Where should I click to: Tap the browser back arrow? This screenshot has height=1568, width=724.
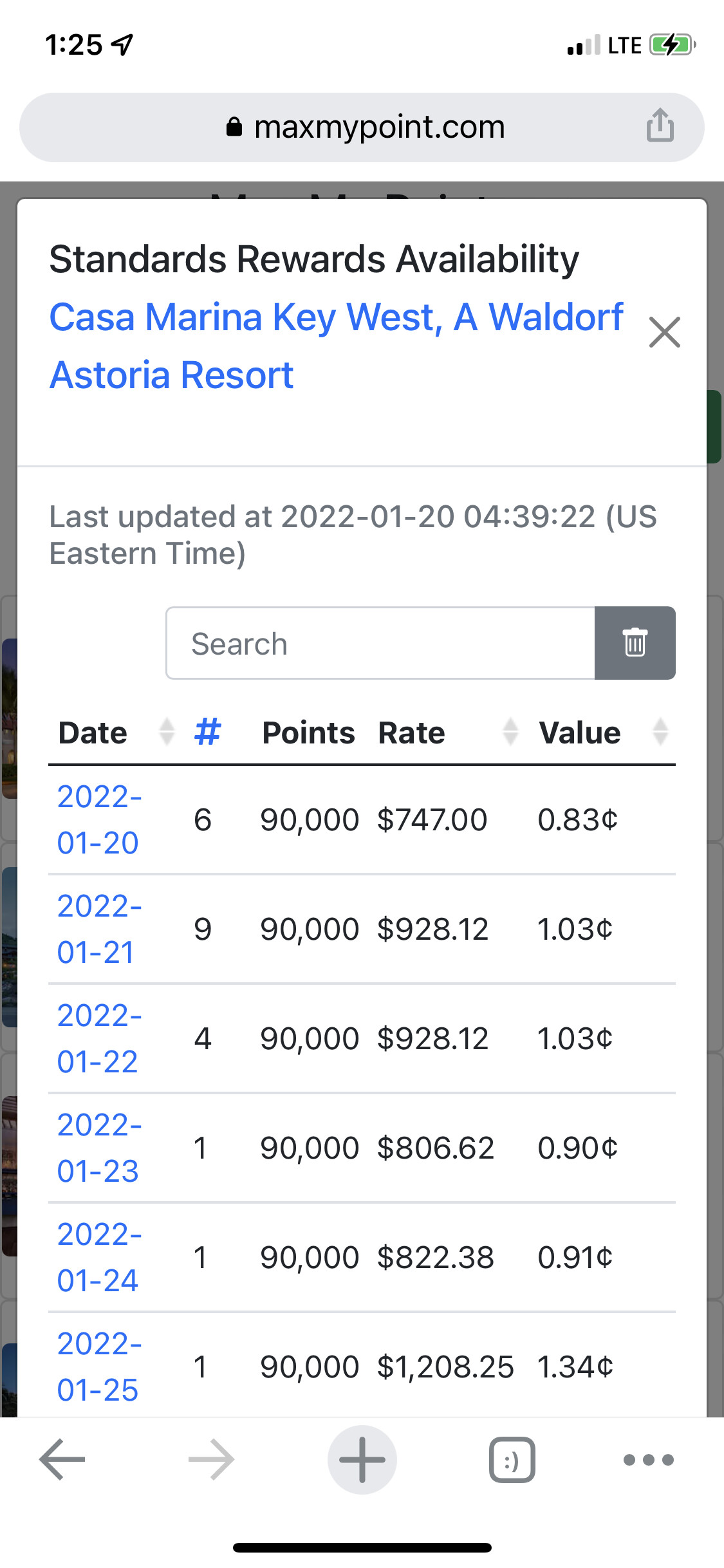(x=62, y=1459)
